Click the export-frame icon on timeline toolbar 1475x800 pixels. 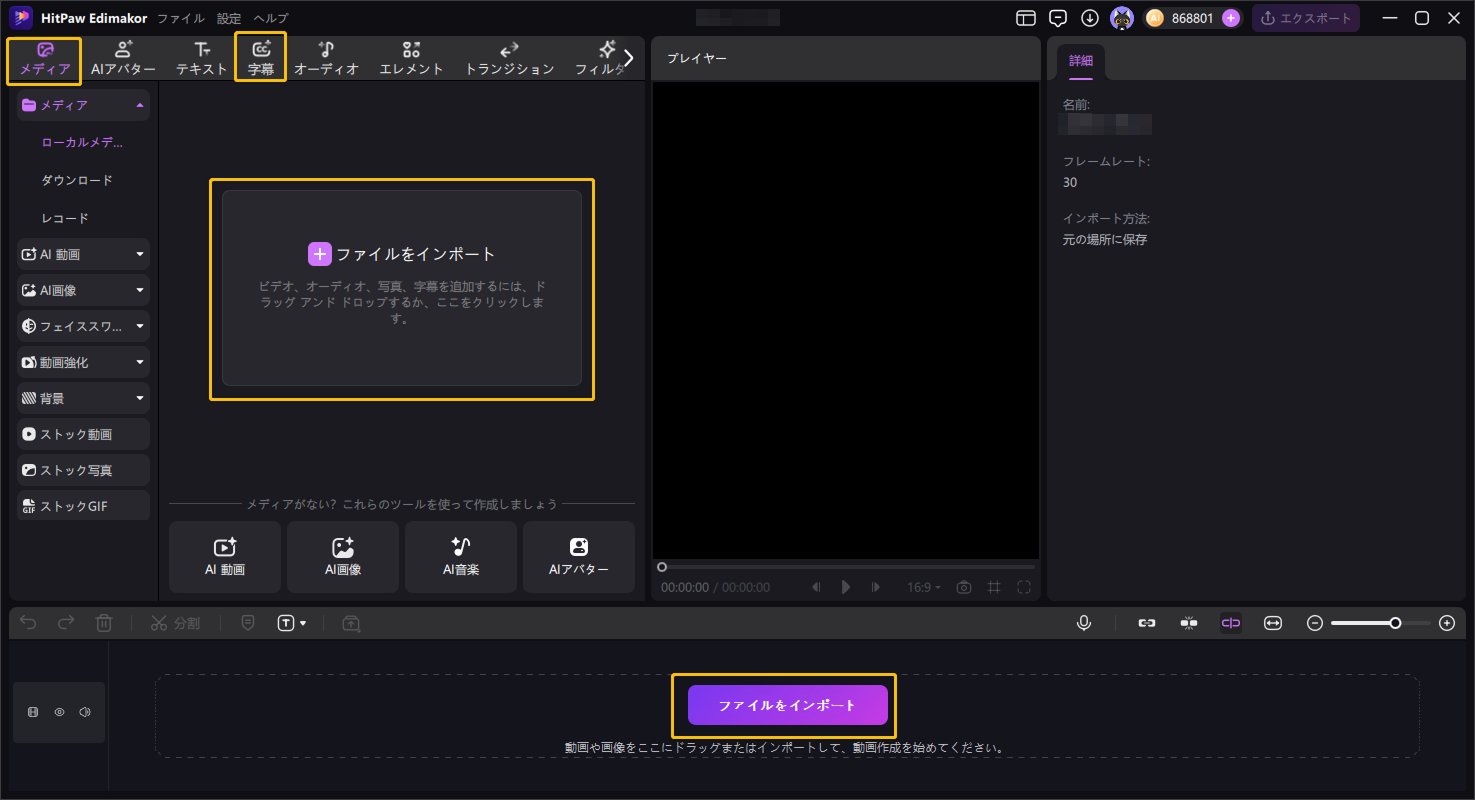tap(351, 623)
